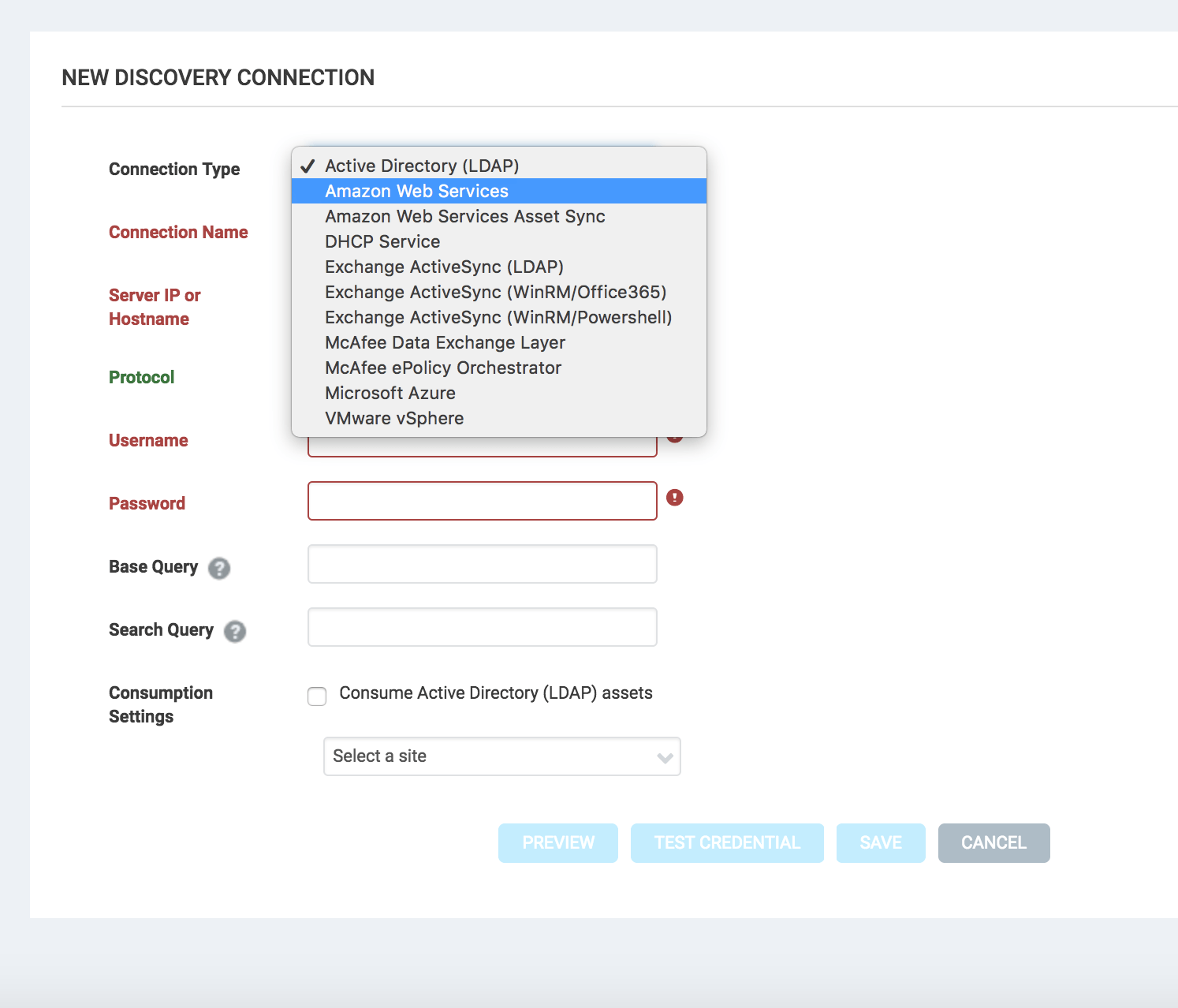Viewport: 1178px width, 1008px height.
Task: Enable Consume Active Directory (LDAP) assets
Action: pos(317,696)
